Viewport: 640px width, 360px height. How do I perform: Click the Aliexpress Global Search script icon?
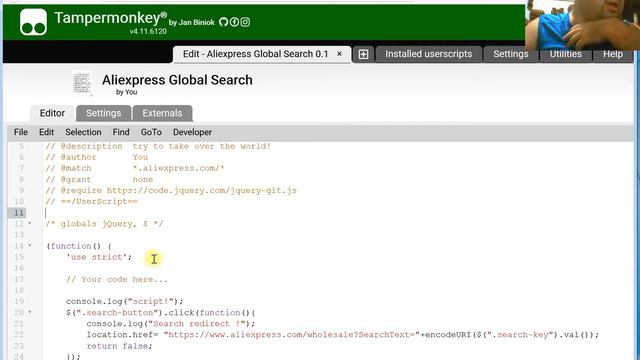pyautogui.click(x=82, y=83)
